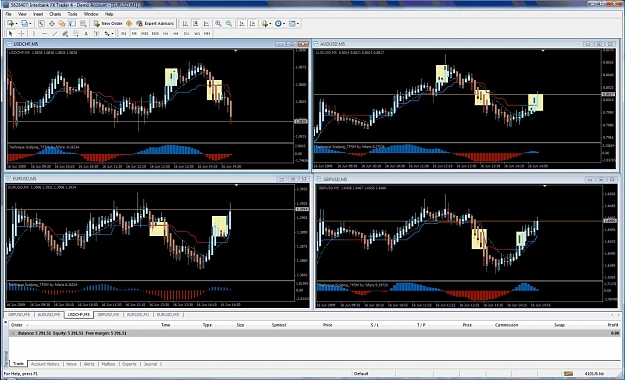Expand the Indicators dropdown arrow
This screenshot has height=380, width=625.
pyautogui.click(x=270, y=24)
